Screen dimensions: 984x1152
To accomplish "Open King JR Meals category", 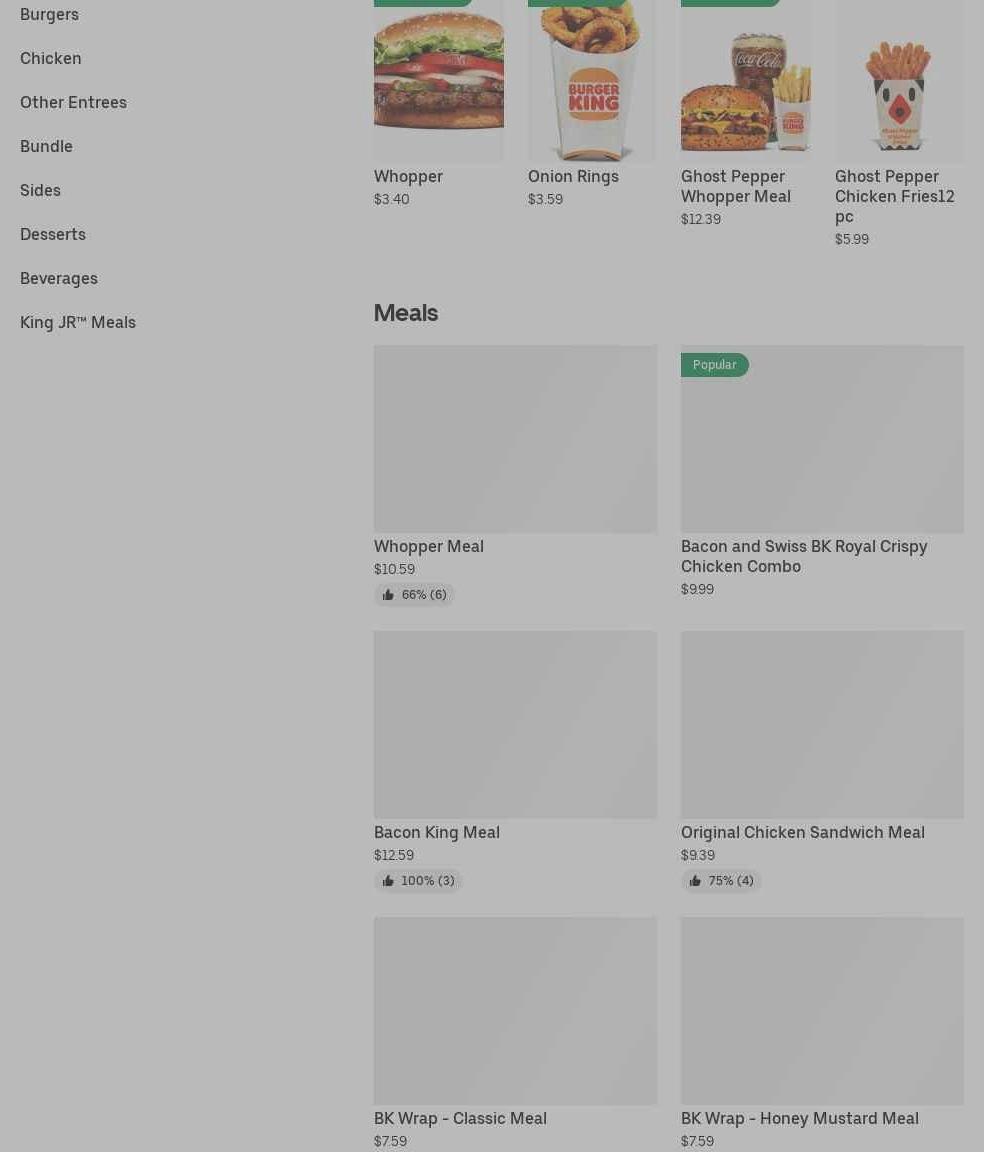I will tap(78, 323).
